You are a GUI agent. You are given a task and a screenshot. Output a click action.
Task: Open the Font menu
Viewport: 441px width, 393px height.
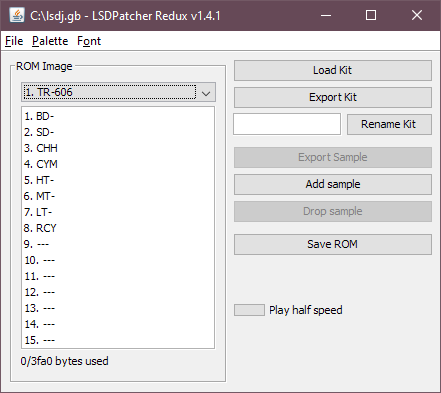pos(89,41)
